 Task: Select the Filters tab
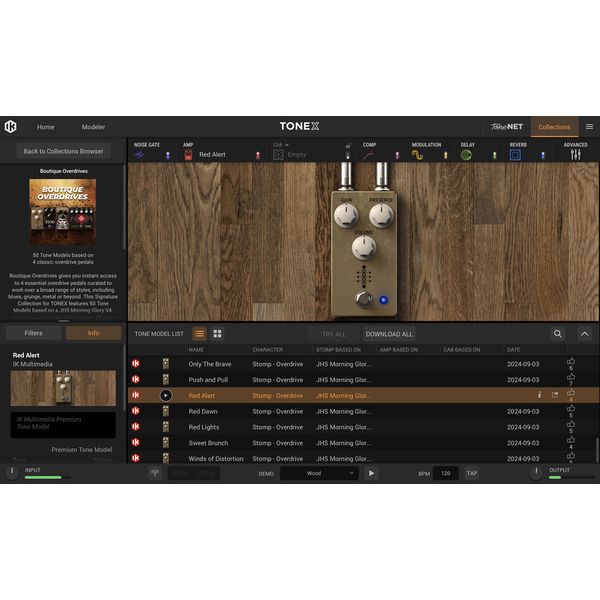34,333
